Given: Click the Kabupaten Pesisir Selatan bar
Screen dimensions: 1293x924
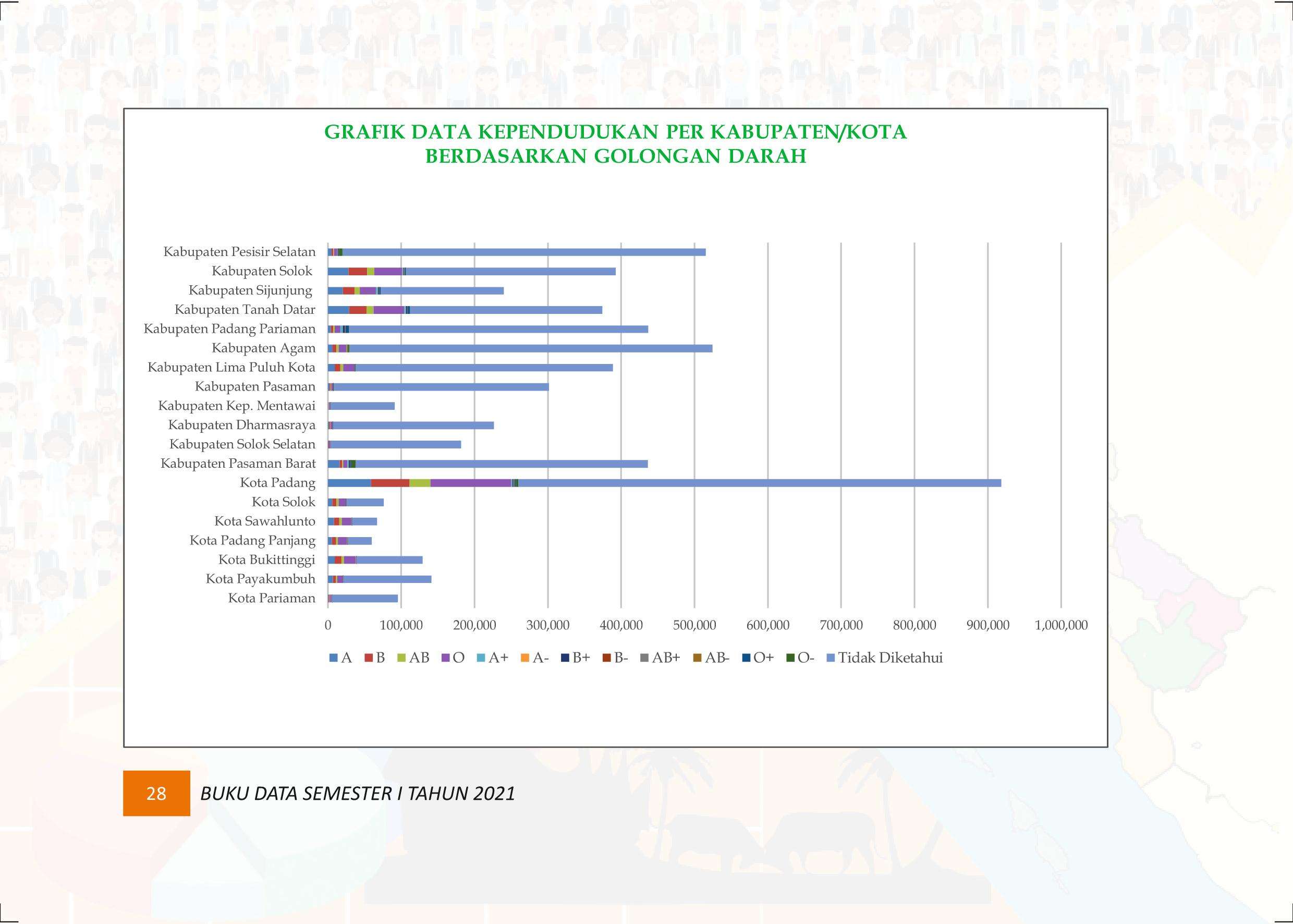Looking at the screenshot, I should coord(524,252).
